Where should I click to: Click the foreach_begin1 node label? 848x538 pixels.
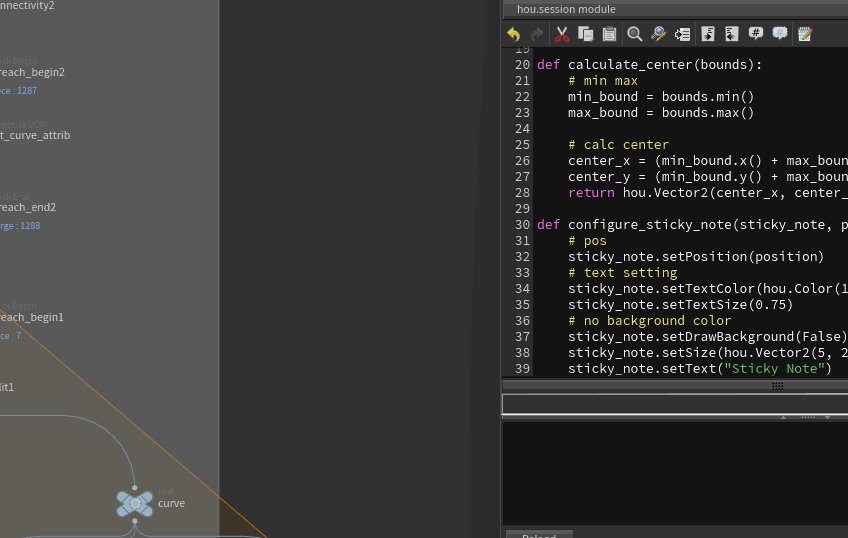click(x=31, y=317)
